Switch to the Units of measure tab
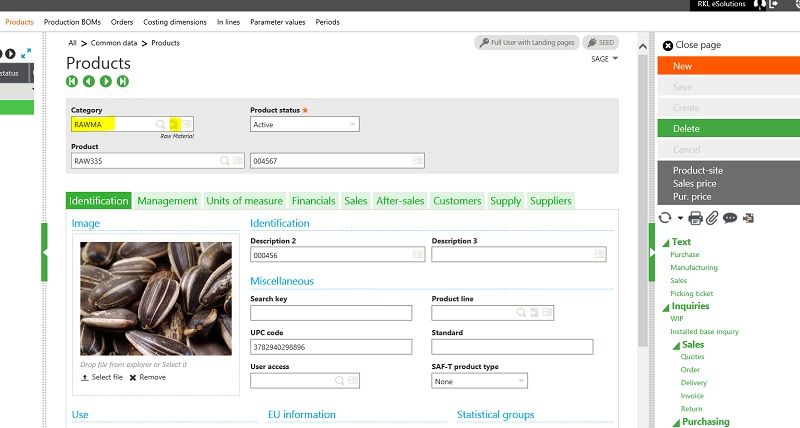Viewport: 800px width, 428px height. coord(244,201)
